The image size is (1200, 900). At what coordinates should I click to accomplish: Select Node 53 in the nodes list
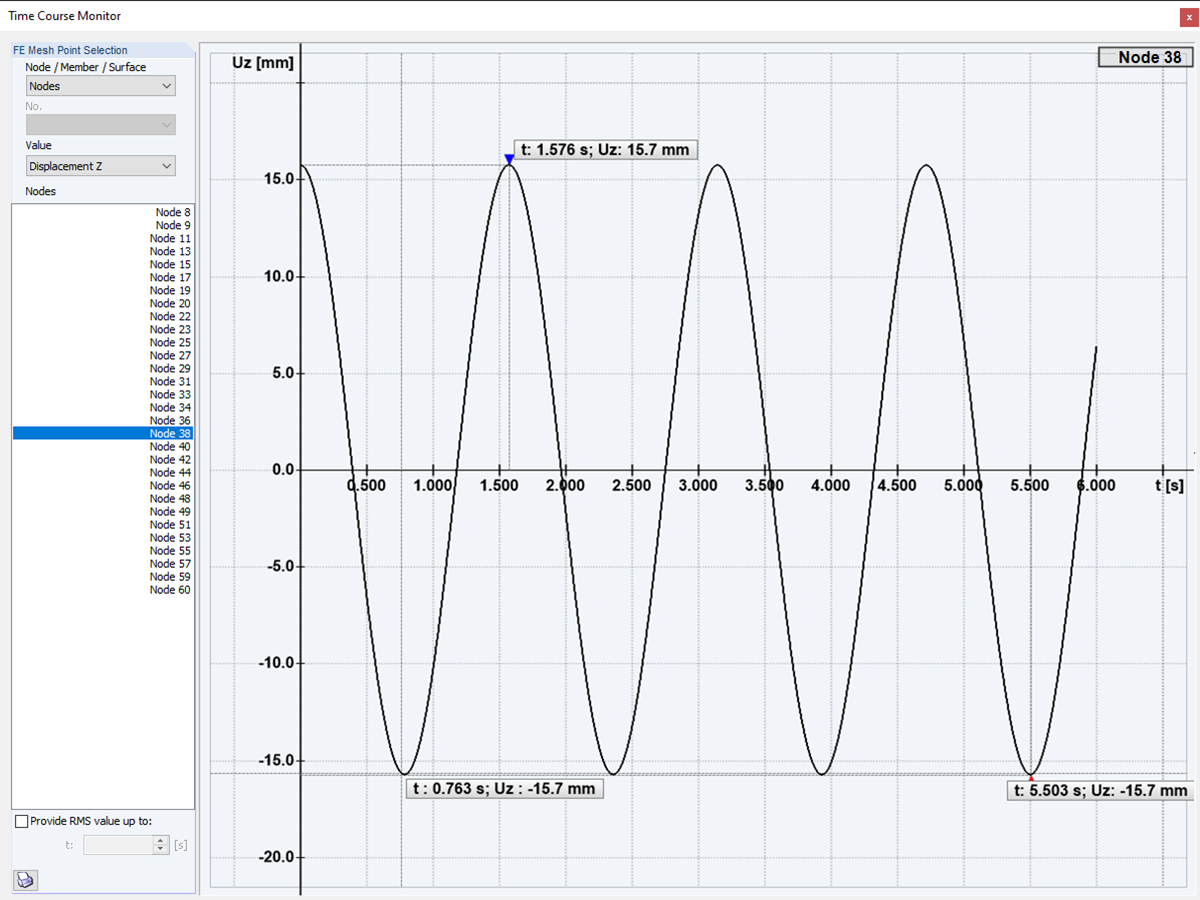102,537
